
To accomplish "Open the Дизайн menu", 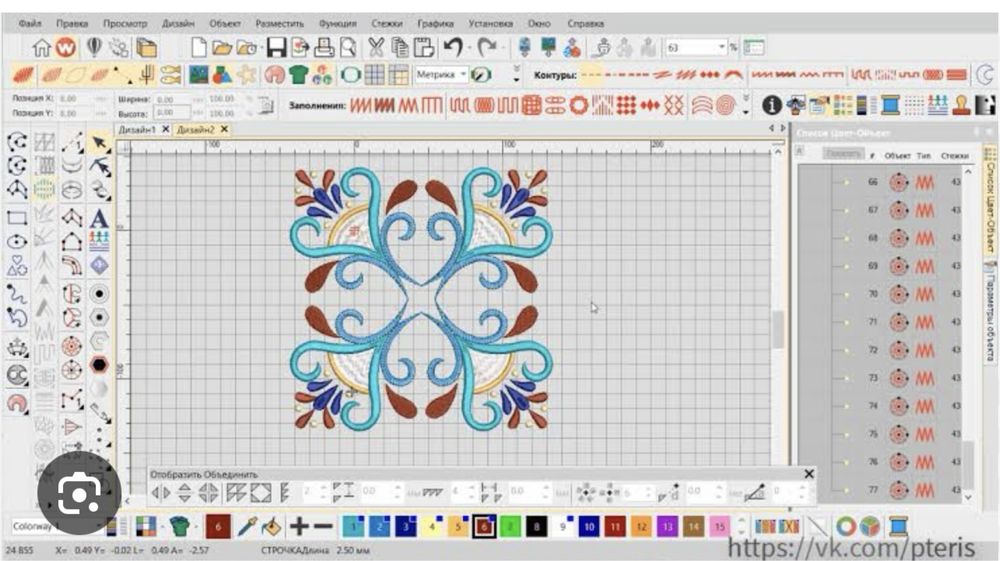I will coord(178,23).
